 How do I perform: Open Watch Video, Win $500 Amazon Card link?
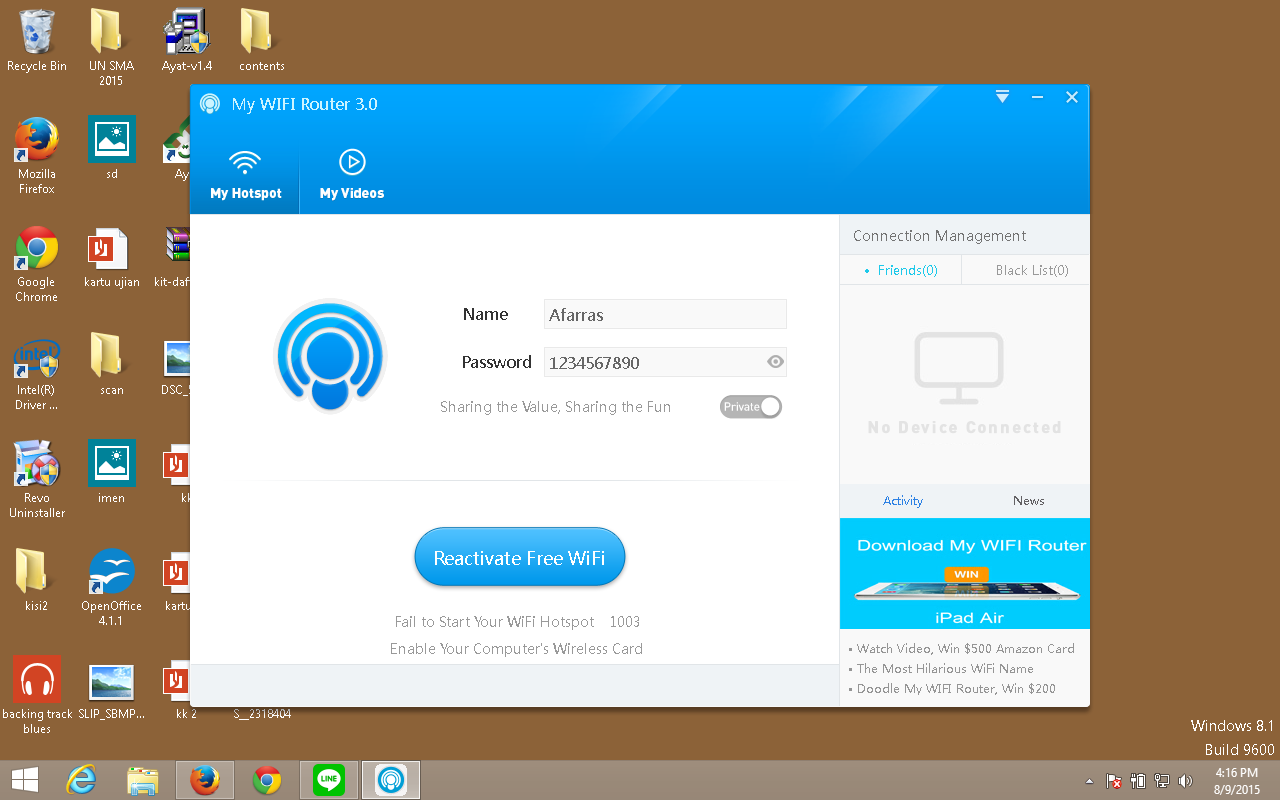pos(965,648)
